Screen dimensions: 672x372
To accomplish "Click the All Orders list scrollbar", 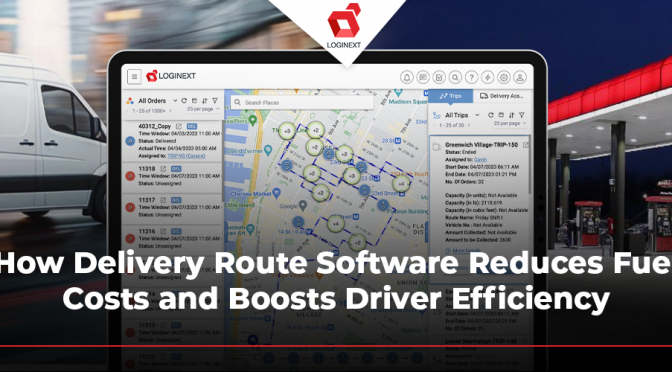I will pos(222,161).
